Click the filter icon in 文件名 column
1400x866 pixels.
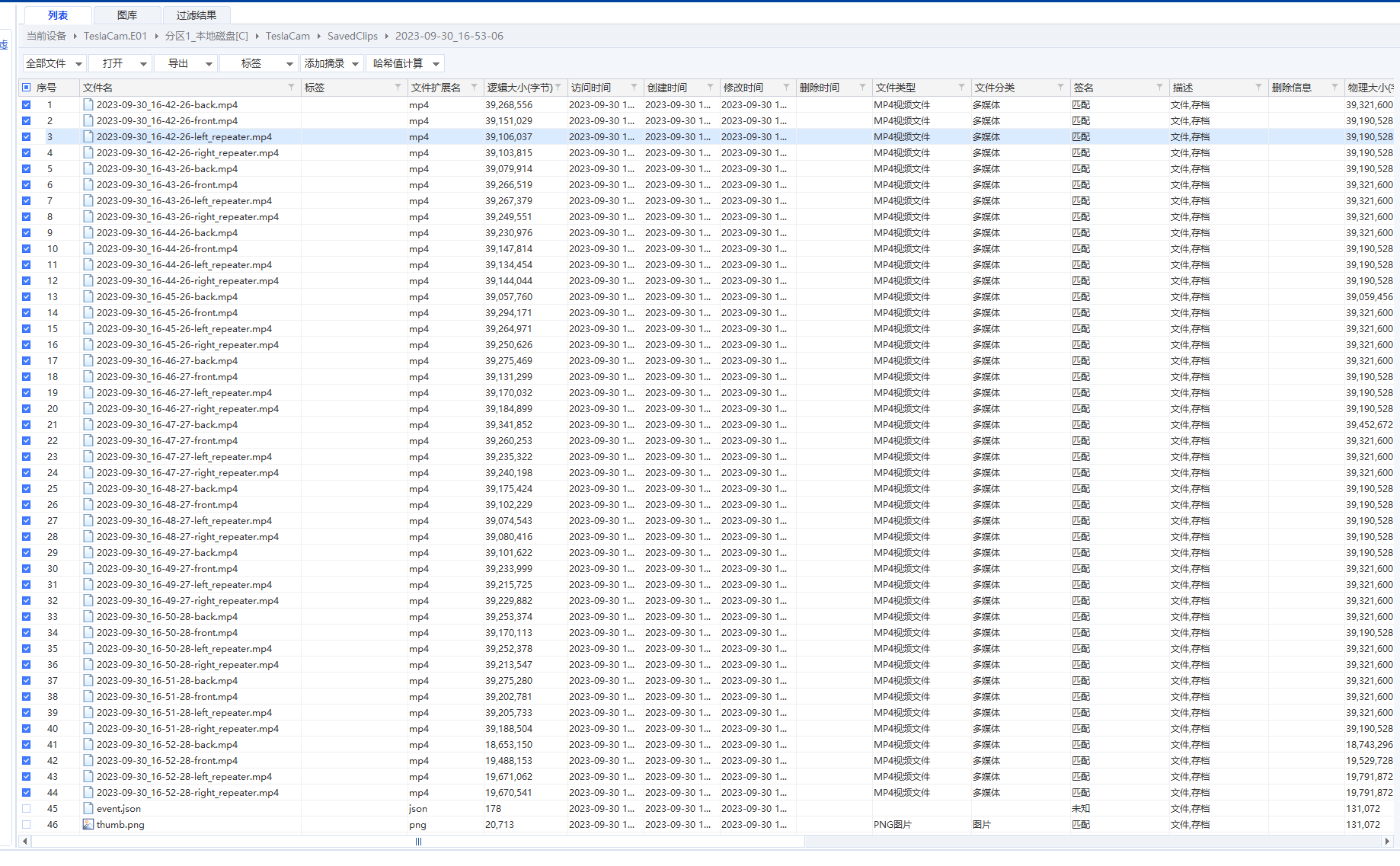tap(292, 88)
